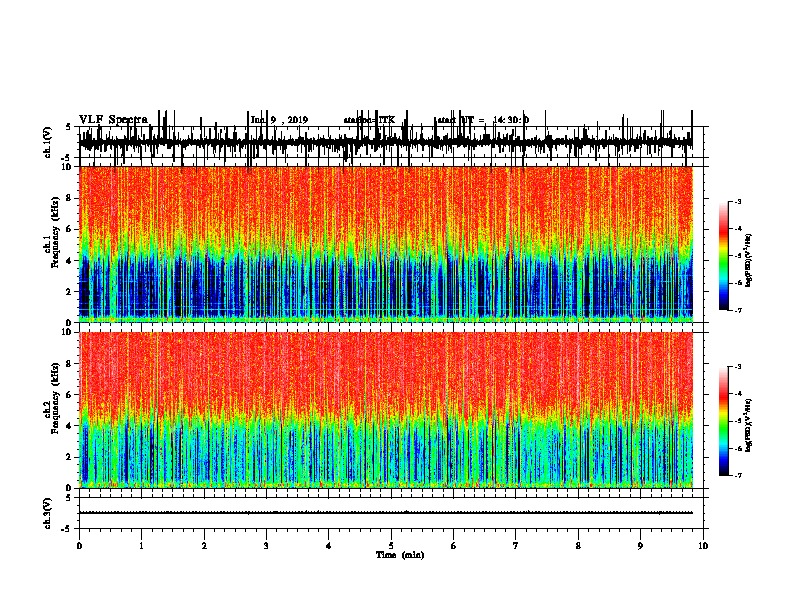Click the ch.1 "Frequency (kHz)" axis label
This screenshot has height=612, width=792.
coord(55,233)
